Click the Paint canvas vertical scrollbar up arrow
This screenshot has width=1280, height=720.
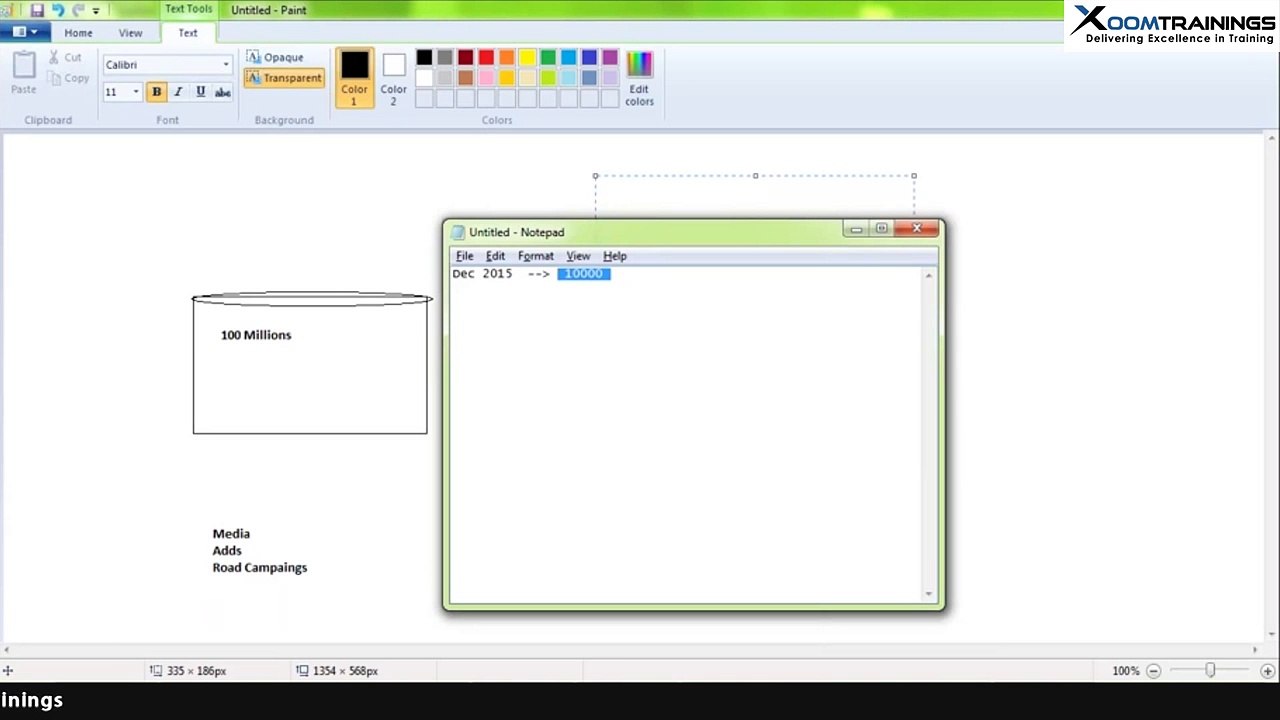coord(1270,140)
